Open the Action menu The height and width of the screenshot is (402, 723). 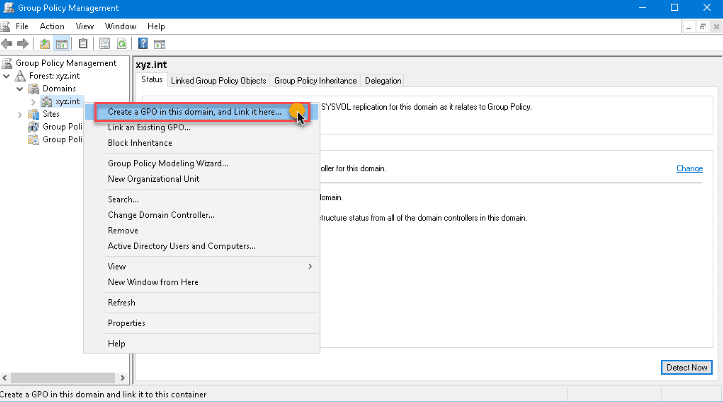coord(52,26)
